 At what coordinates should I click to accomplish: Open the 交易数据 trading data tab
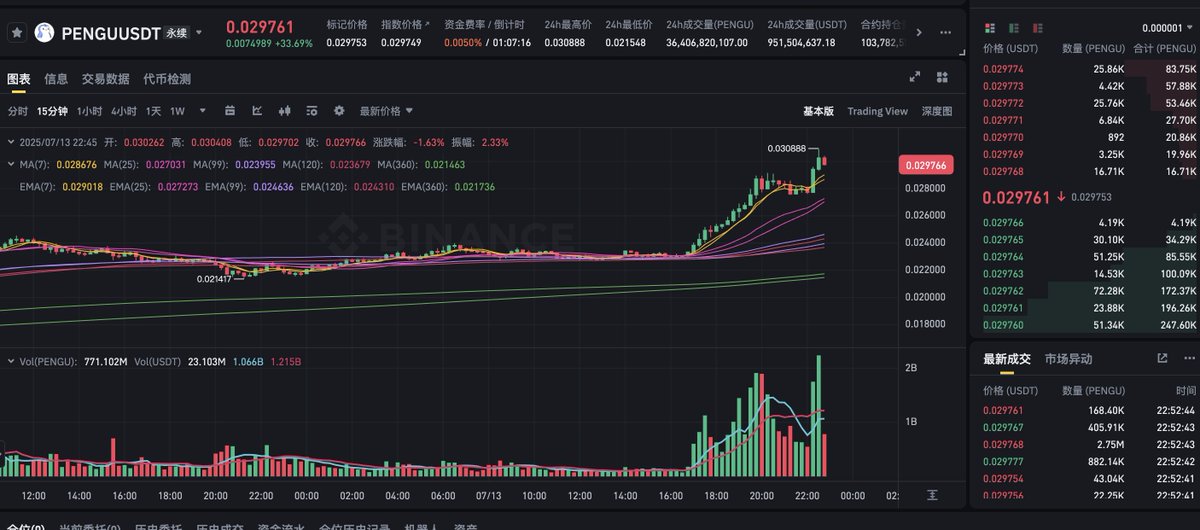click(x=105, y=79)
